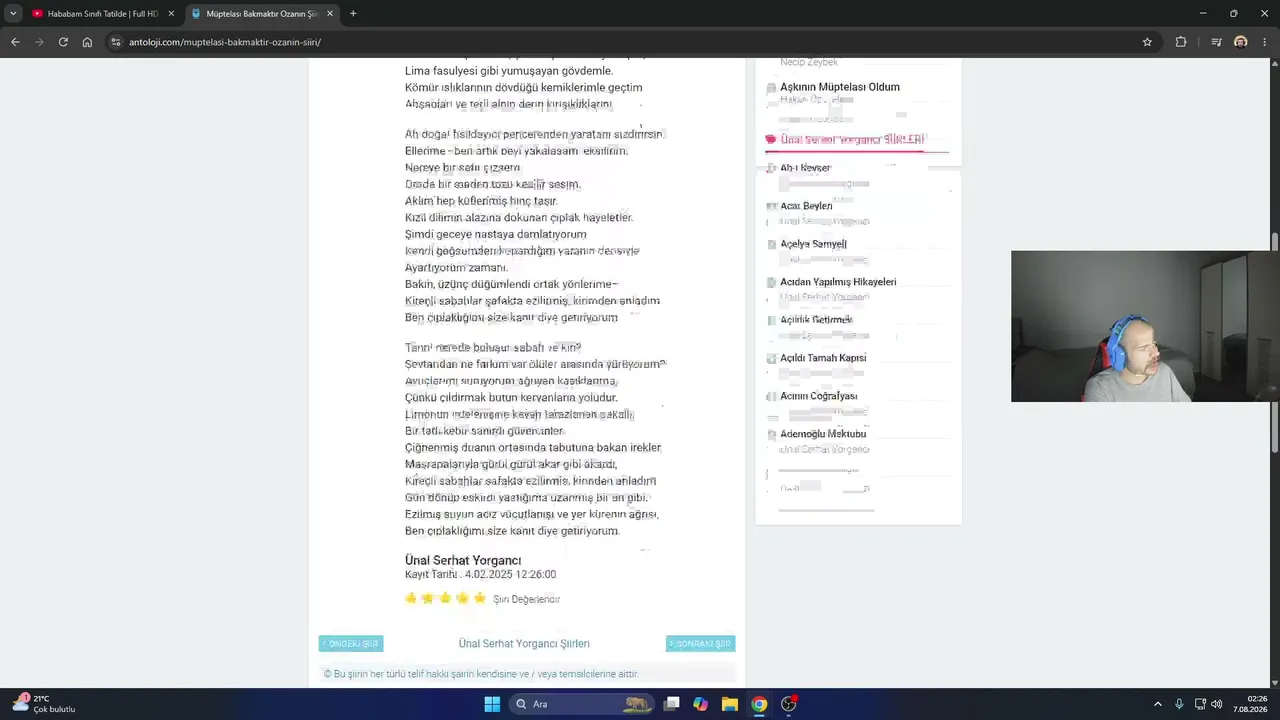Switch to Google Chrome on the taskbar

click(x=759, y=704)
